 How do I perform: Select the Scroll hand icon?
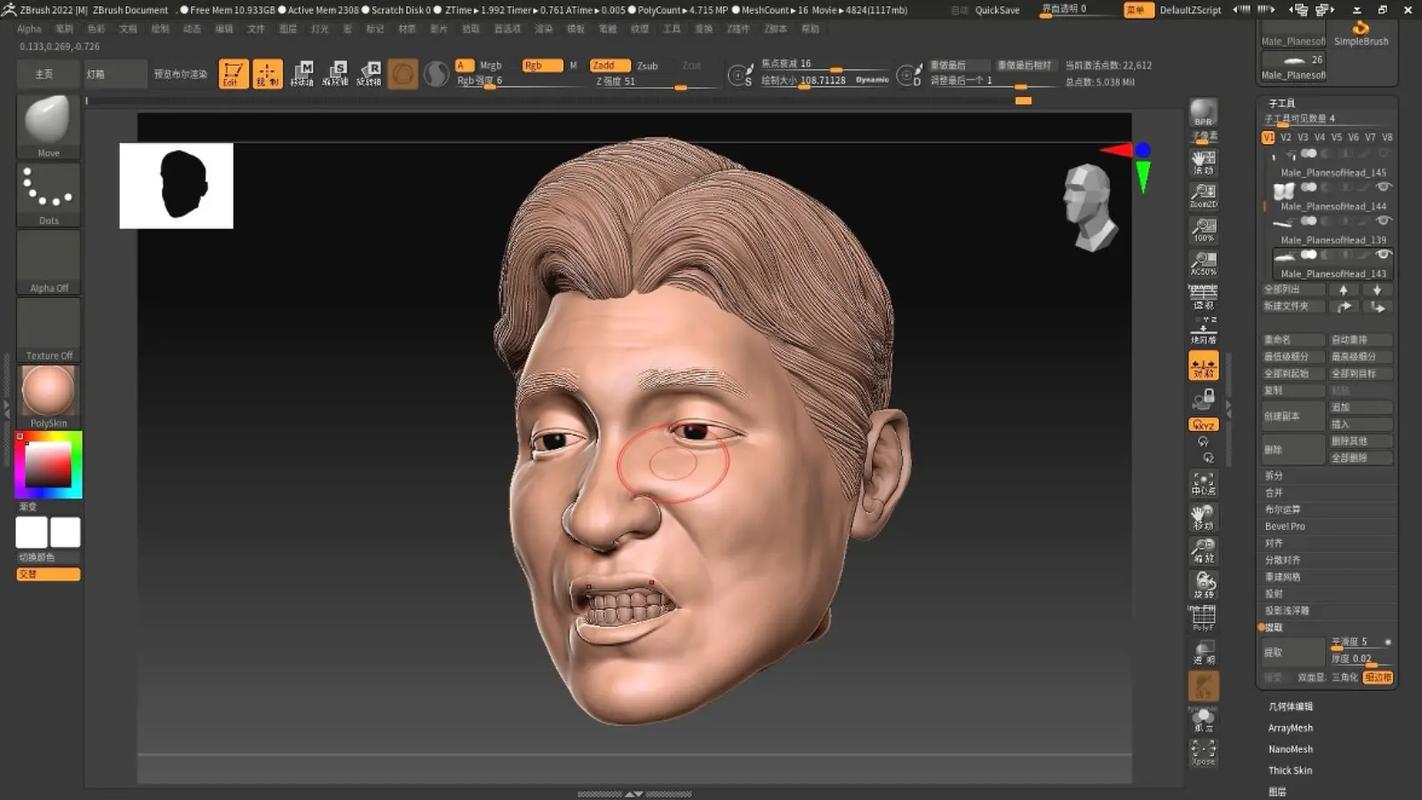(1204, 162)
